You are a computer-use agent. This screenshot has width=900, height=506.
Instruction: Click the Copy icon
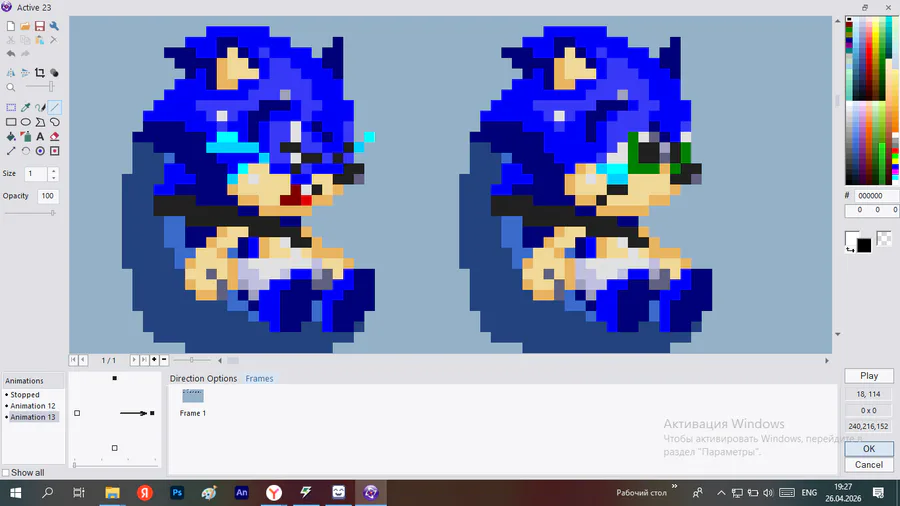25,40
